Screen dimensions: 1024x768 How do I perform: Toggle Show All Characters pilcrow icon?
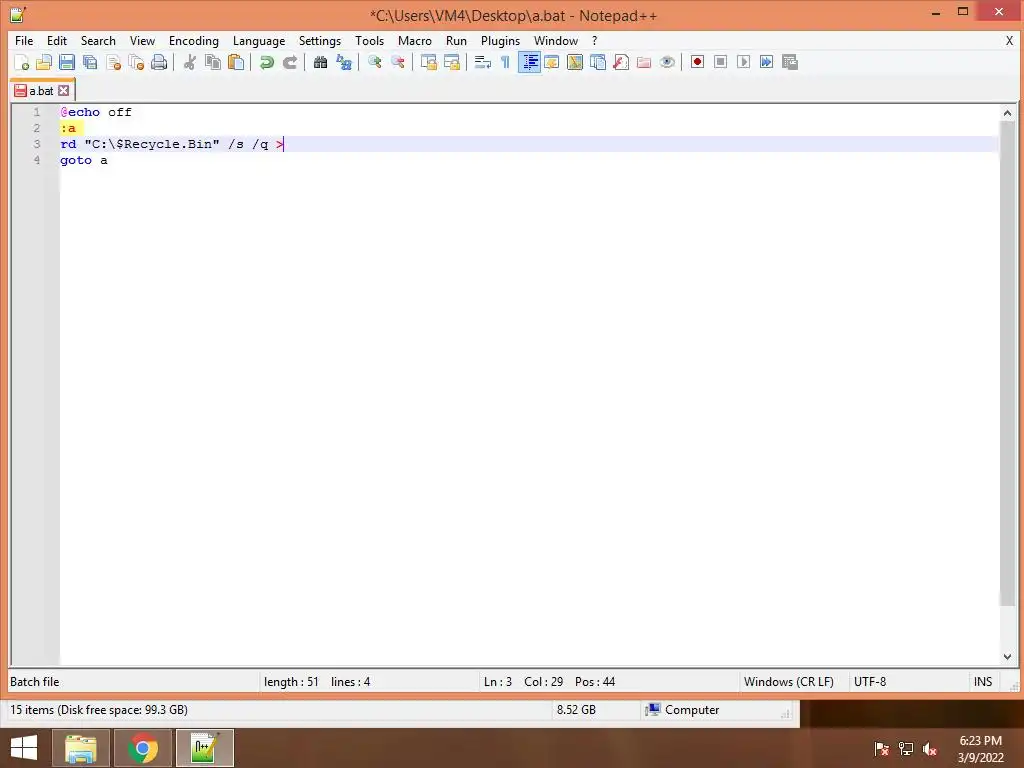(x=505, y=62)
